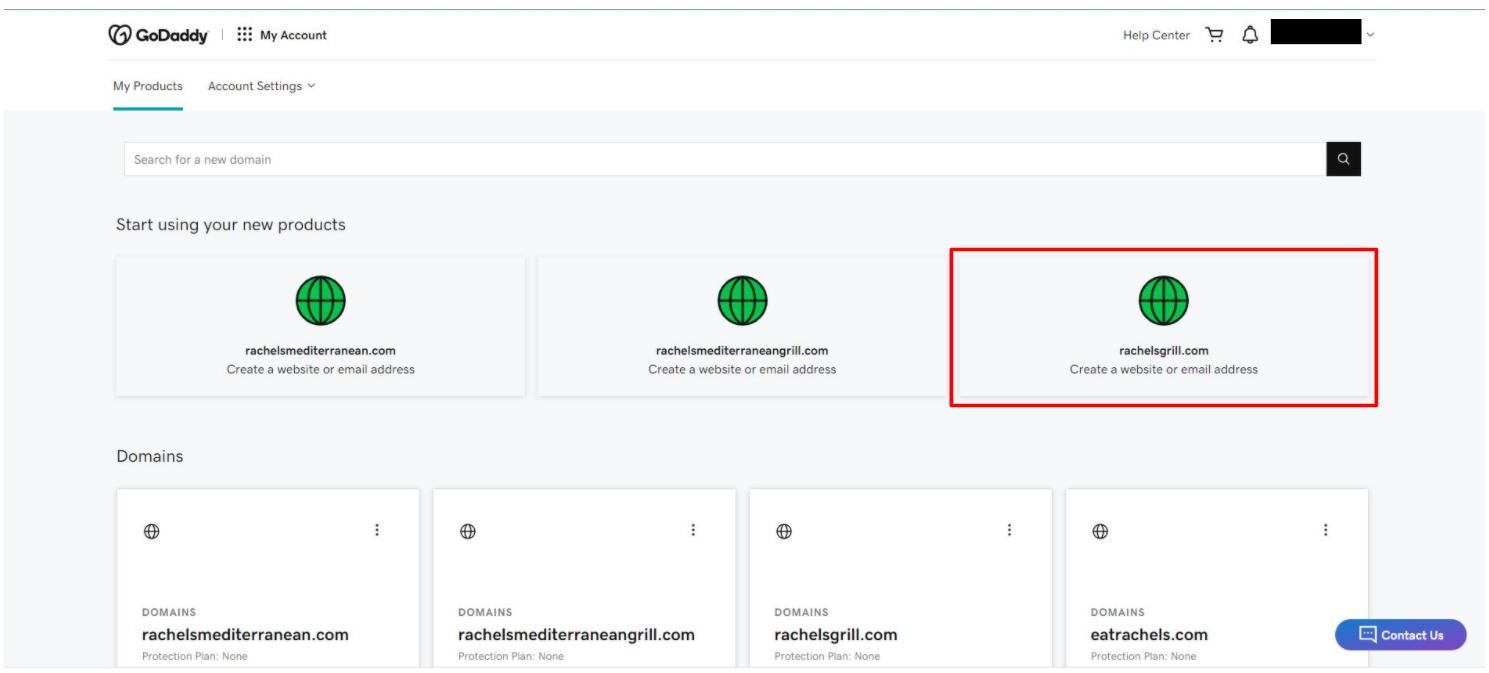Click the Contact Us chat button
1489x673 pixels.
tap(1401, 635)
